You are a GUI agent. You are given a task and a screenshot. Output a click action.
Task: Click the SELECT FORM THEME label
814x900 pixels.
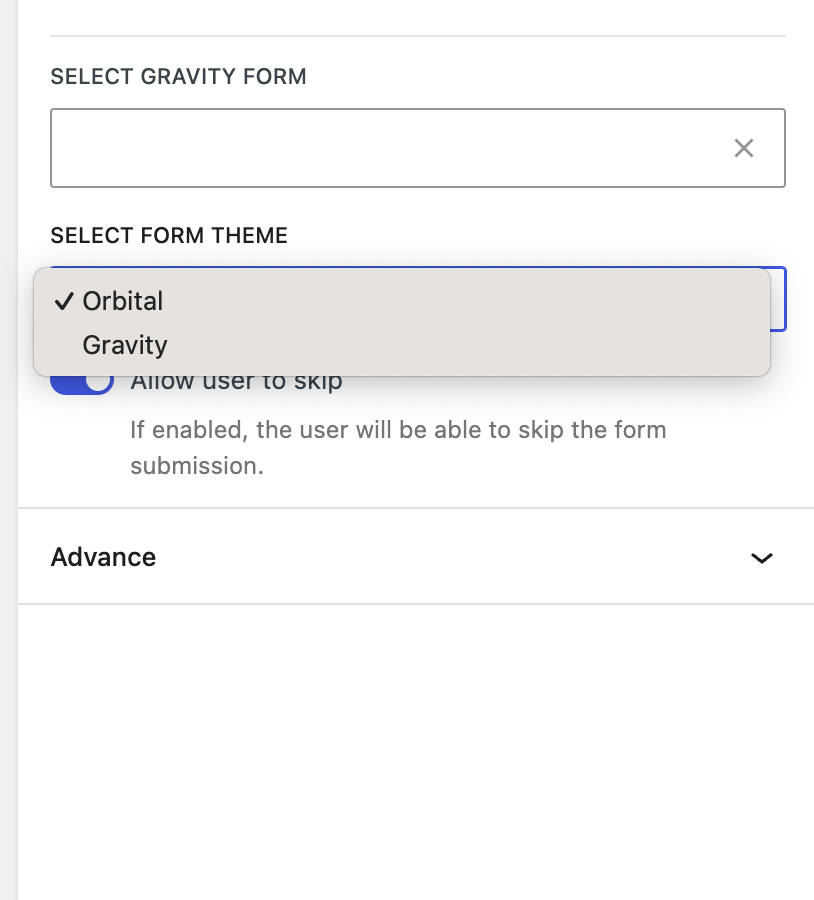[x=169, y=236]
